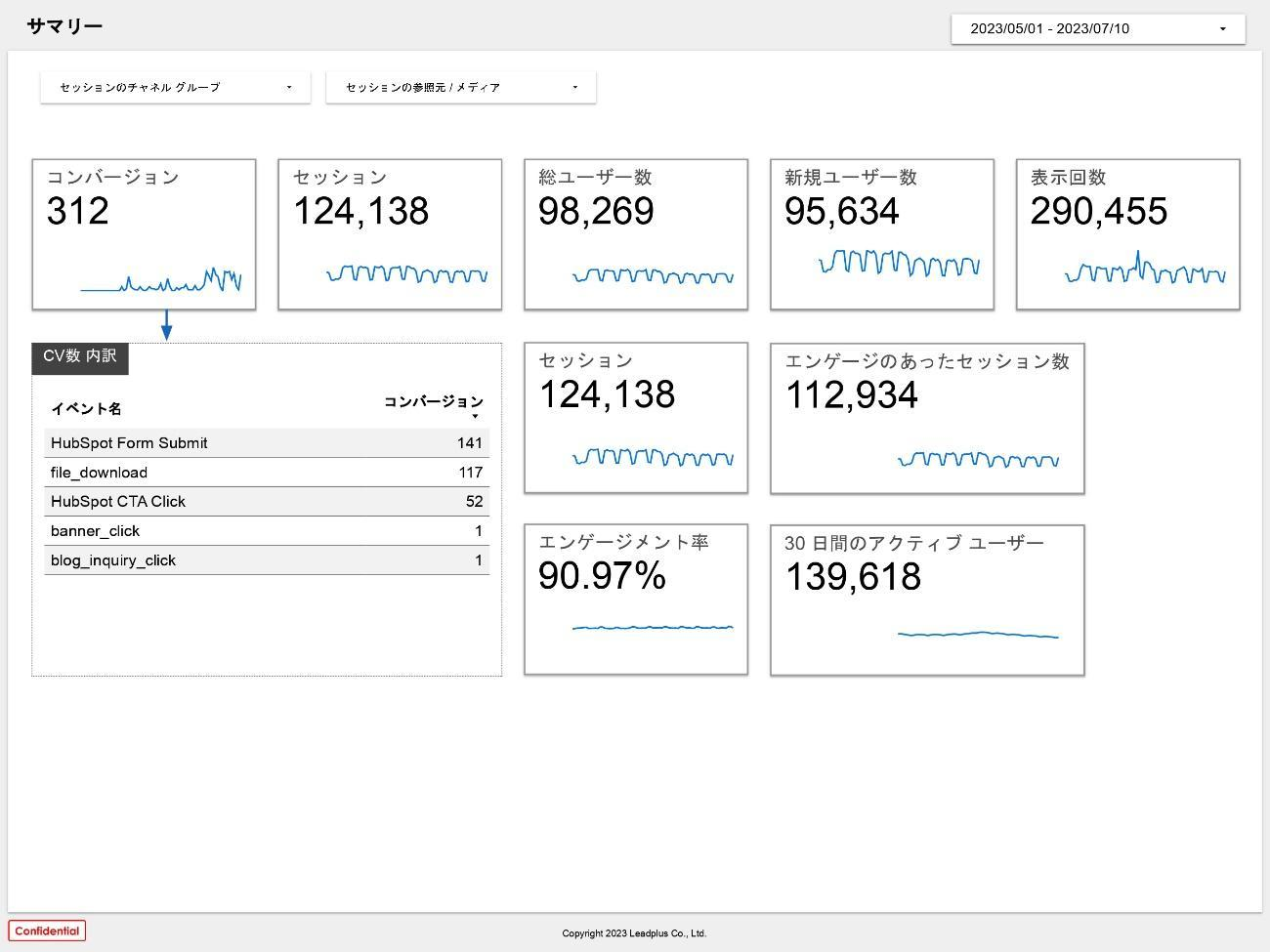Select the HubSpot Form Submit row
Screen dimensions: 1270x952
[x=266, y=443]
